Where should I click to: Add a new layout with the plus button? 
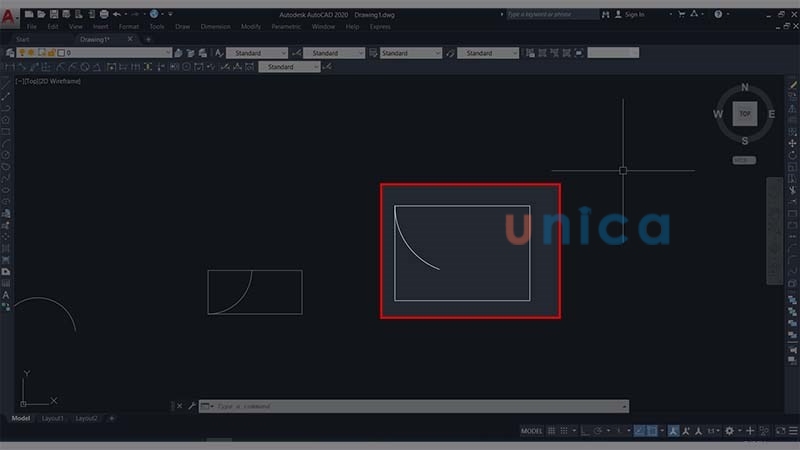tap(112, 418)
